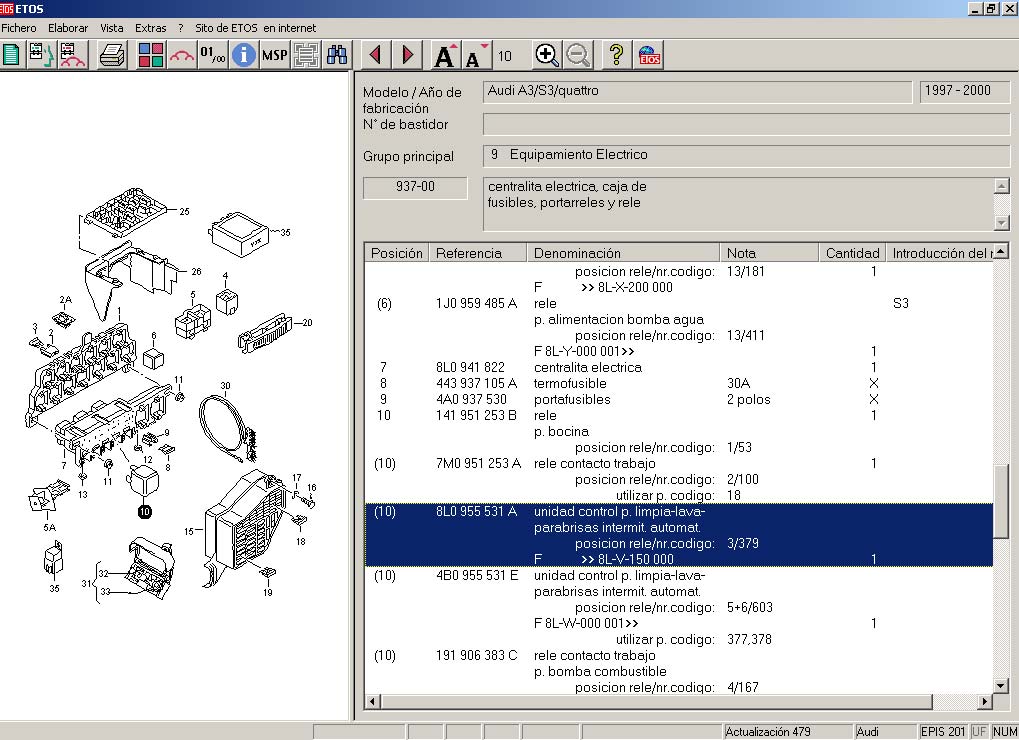
Task: Click the MSP toolbar button
Action: tap(274, 55)
